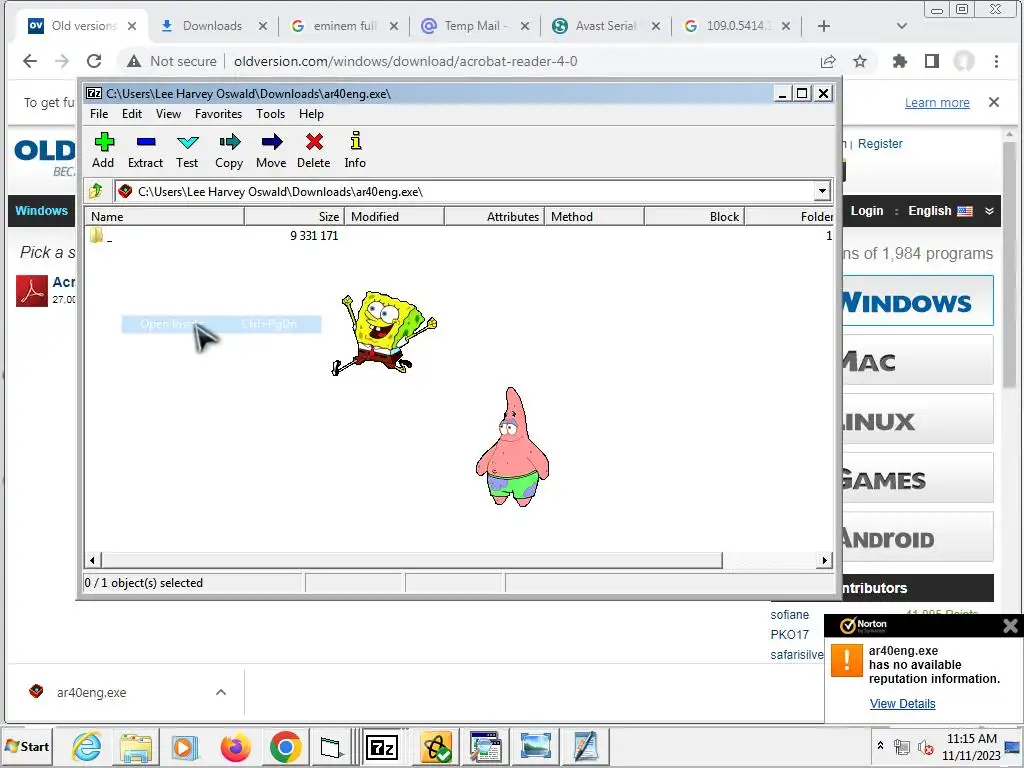Open the Windows nav tab on oldversion
The image size is (1024, 768).
(42, 210)
